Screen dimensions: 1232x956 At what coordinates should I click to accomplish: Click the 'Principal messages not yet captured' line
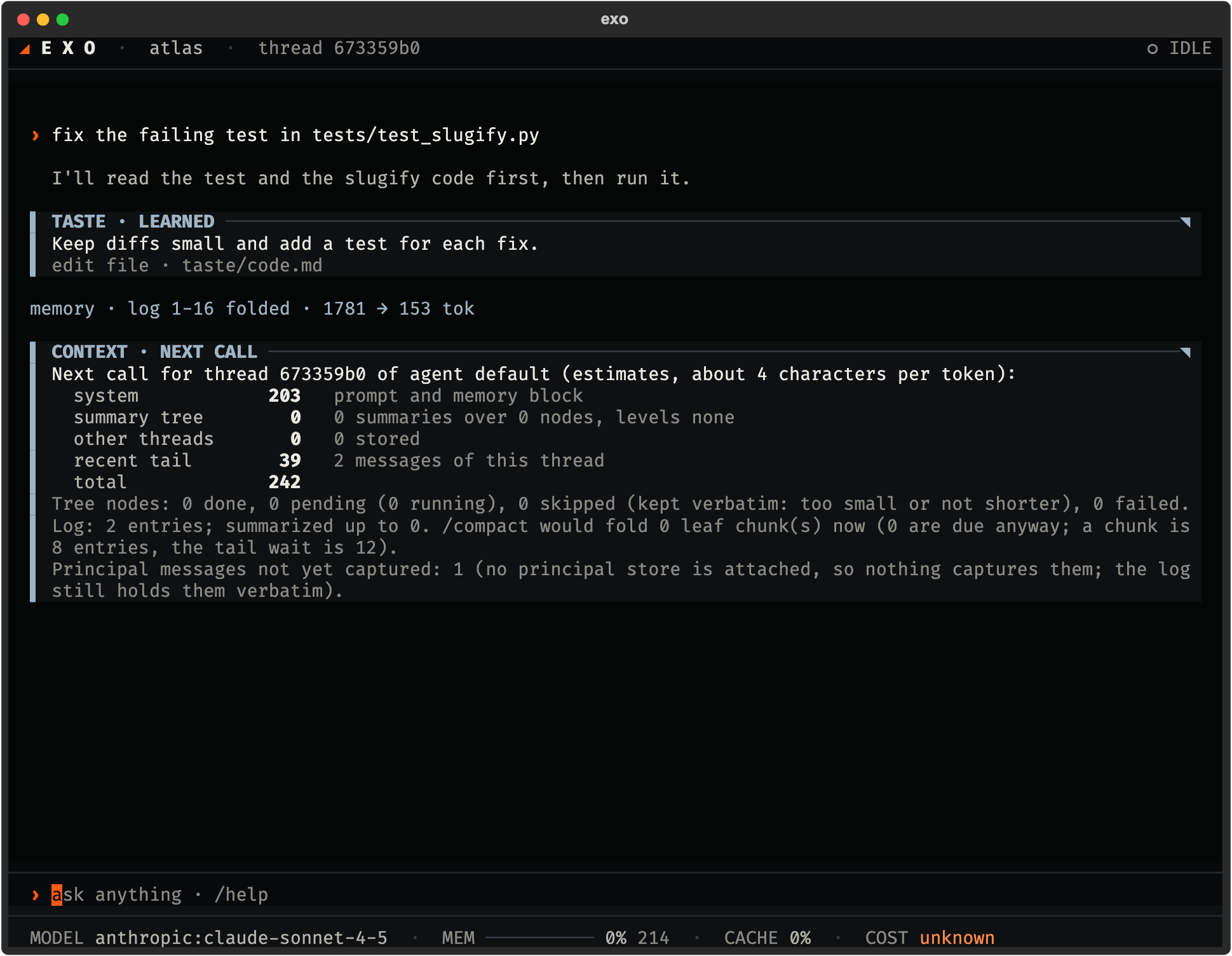pyautogui.click(x=621, y=580)
